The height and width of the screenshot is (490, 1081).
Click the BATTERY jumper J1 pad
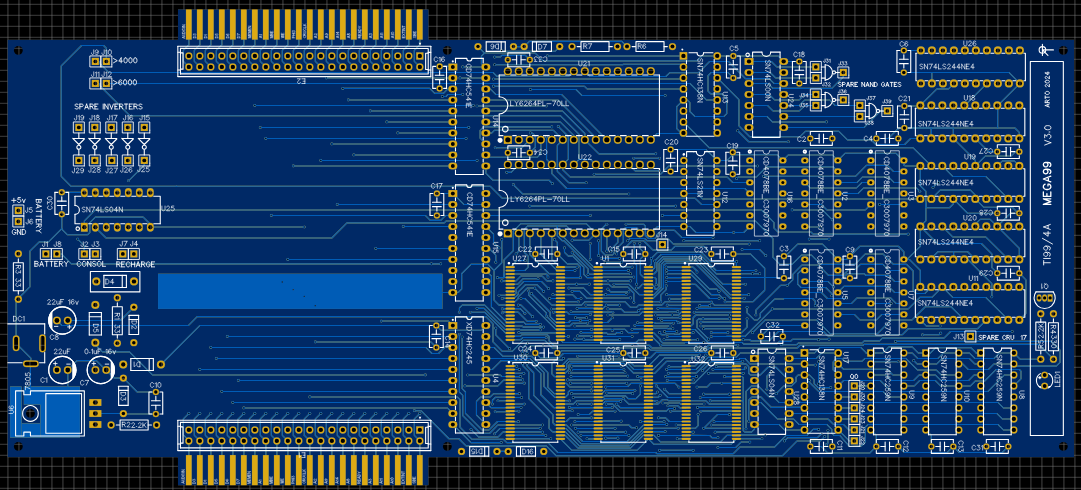[x=46, y=254]
